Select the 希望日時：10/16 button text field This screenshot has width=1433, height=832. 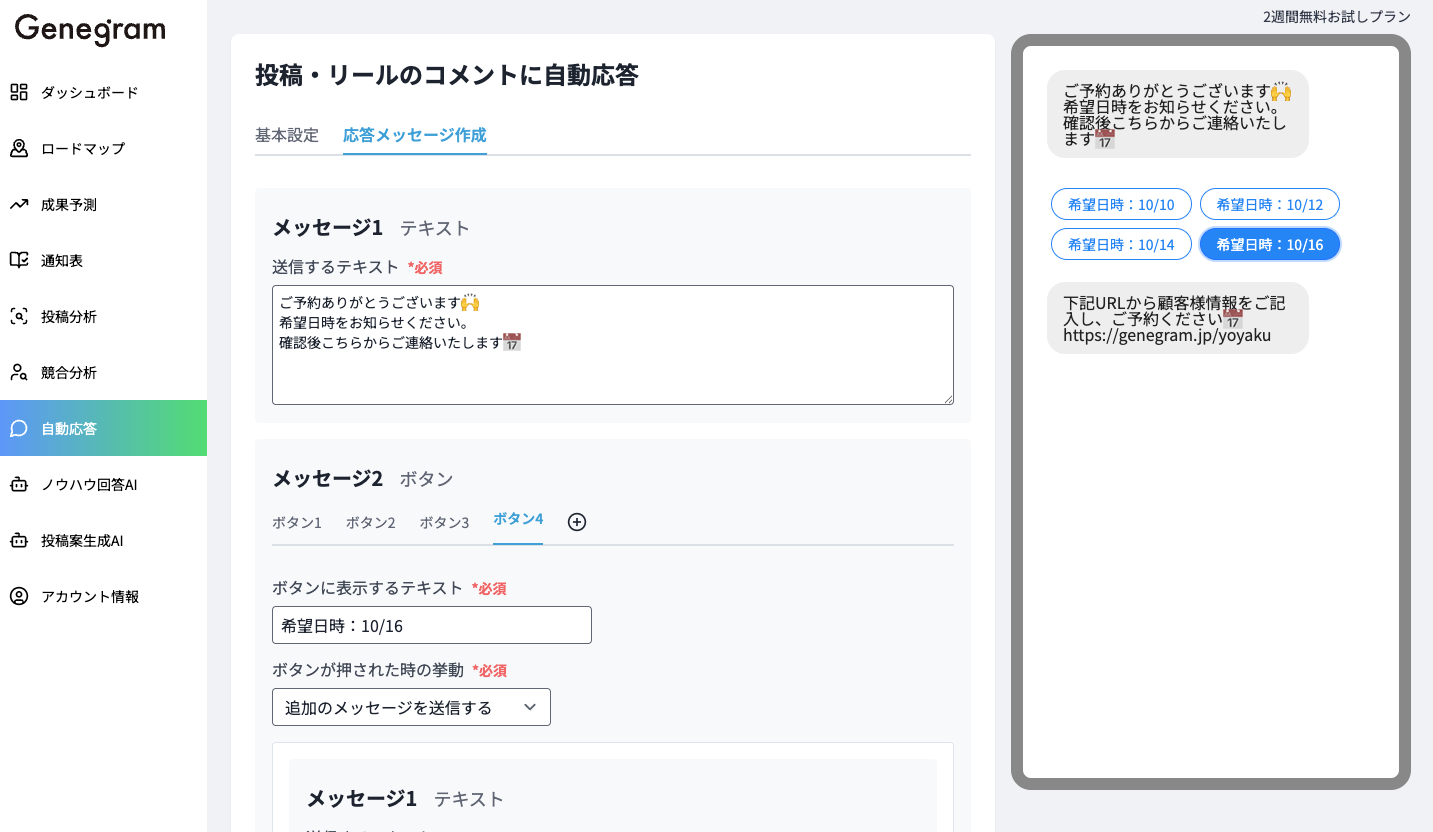[x=431, y=624]
